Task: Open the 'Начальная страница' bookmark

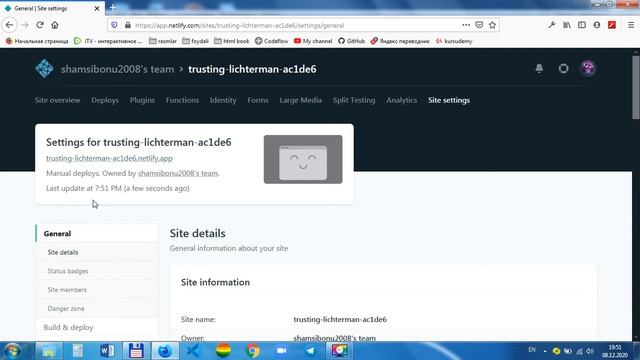Action: (37, 41)
